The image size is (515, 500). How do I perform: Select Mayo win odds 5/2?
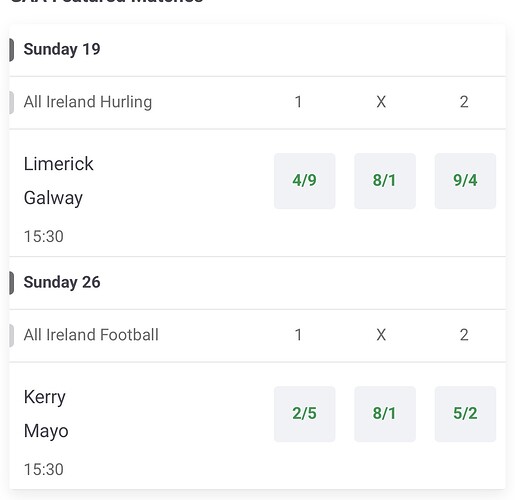pyautogui.click(x=465, y=414)
